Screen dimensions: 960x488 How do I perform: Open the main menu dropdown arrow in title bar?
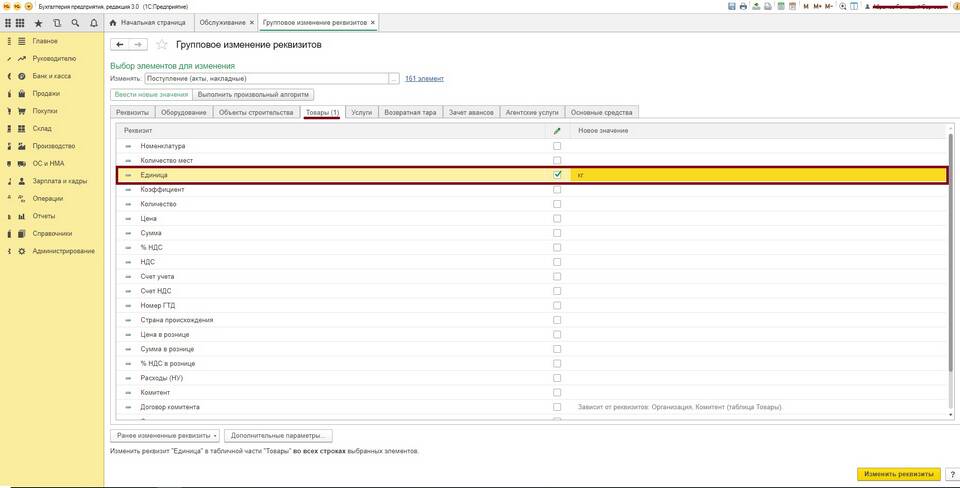[x=29, y=6]
